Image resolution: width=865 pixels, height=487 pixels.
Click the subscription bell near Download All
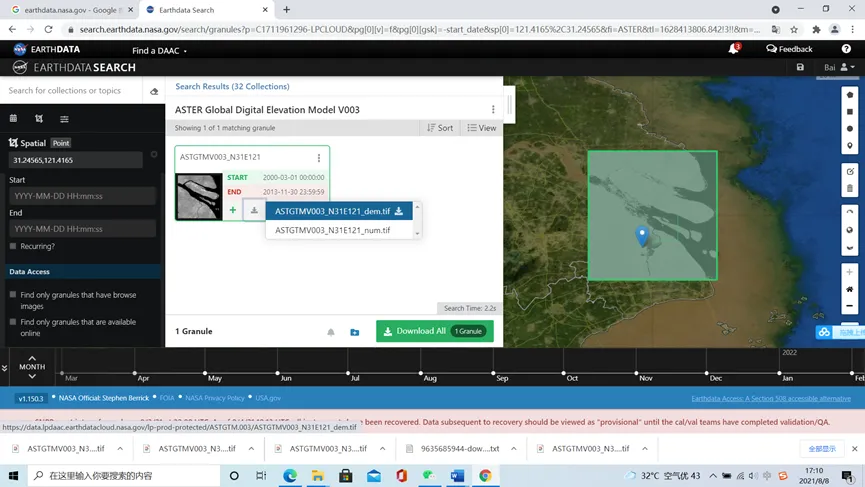pyautogui.click(x=330, y=331)
